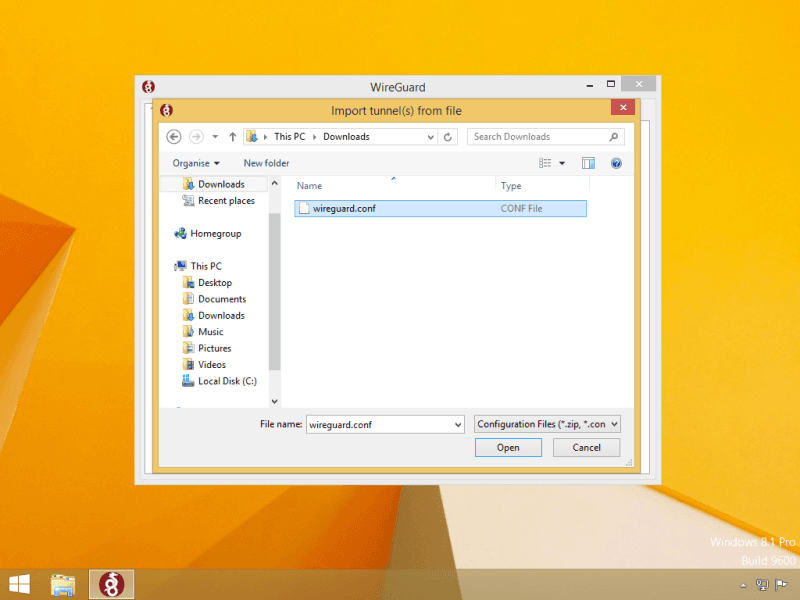Open the help question mark icon

click(x=616, y=163)
